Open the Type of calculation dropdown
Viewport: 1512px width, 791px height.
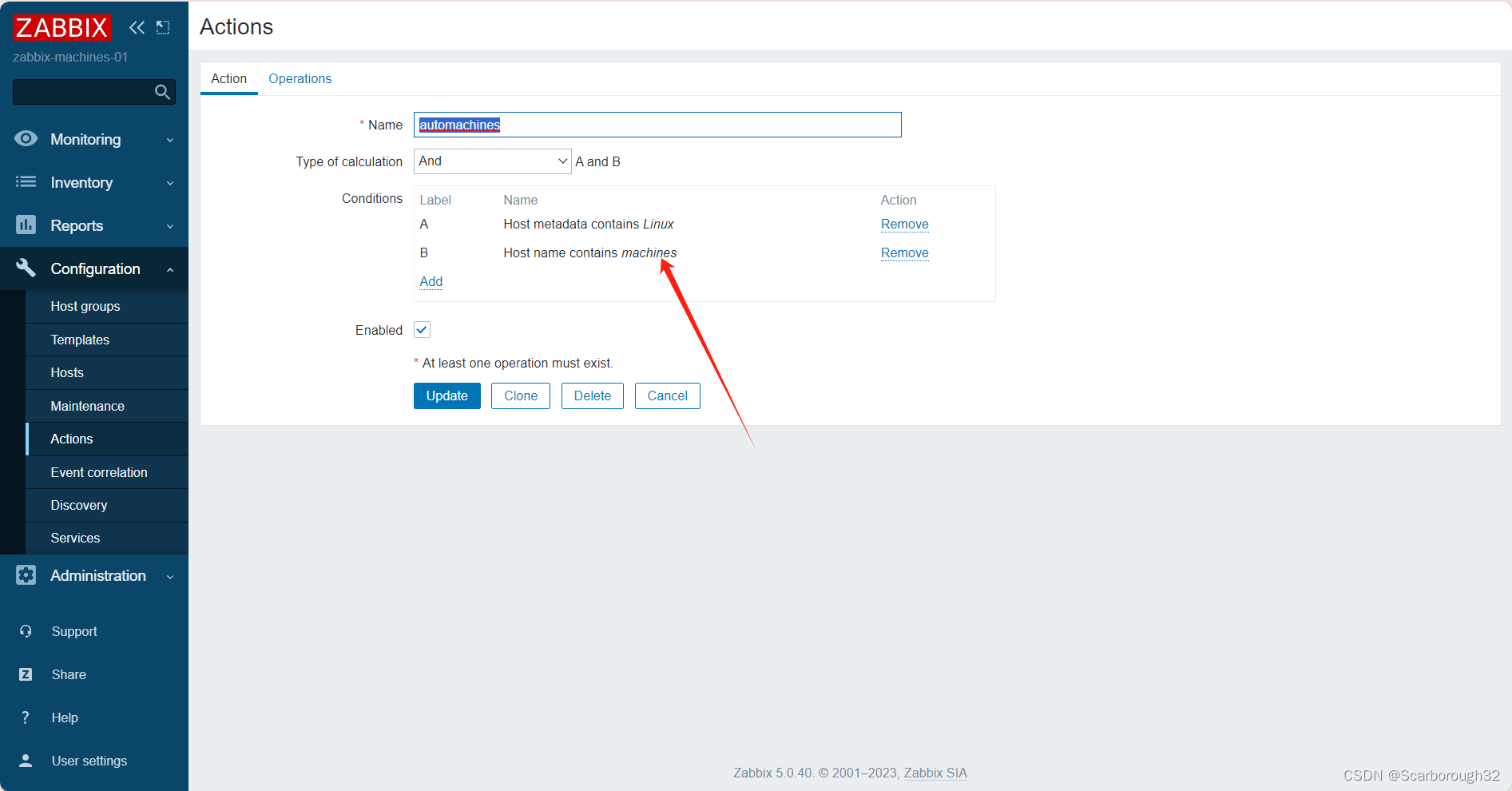(492, 161)
